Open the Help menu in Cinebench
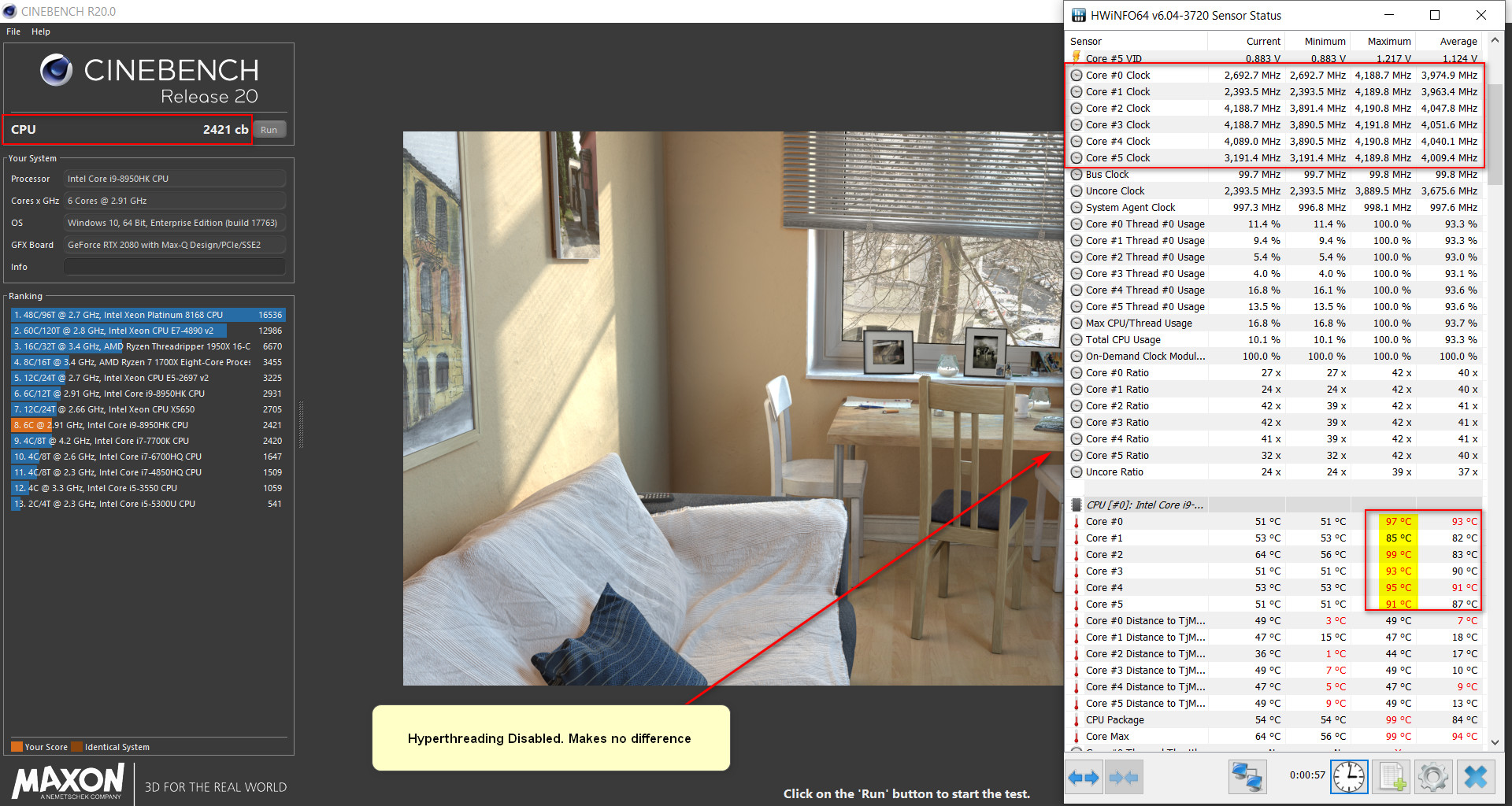1512x806 pixels. click(41, 31)
